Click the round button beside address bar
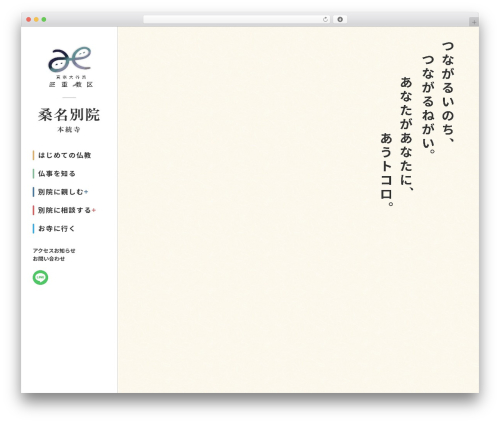The image size is (500, 423). coord(340,20)
